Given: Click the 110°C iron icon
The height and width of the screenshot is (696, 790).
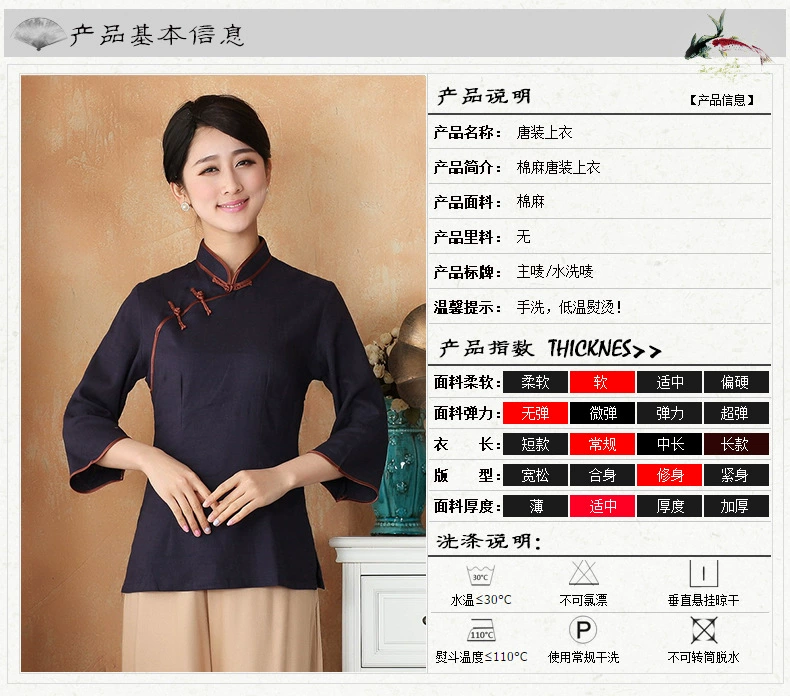Looking at the screenshot, I should coord(482,631).
